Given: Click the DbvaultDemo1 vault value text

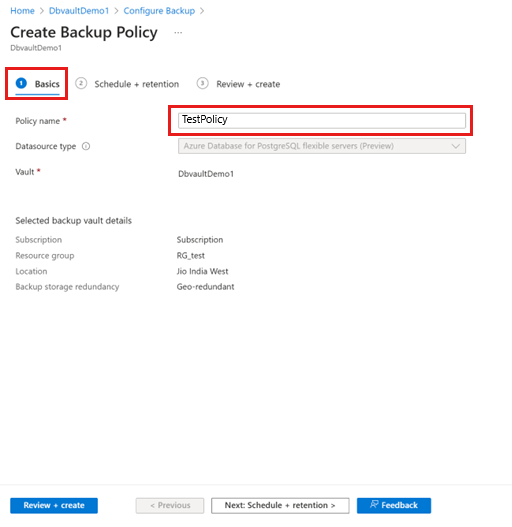Looking at the screenshot, I should point(206,174).
